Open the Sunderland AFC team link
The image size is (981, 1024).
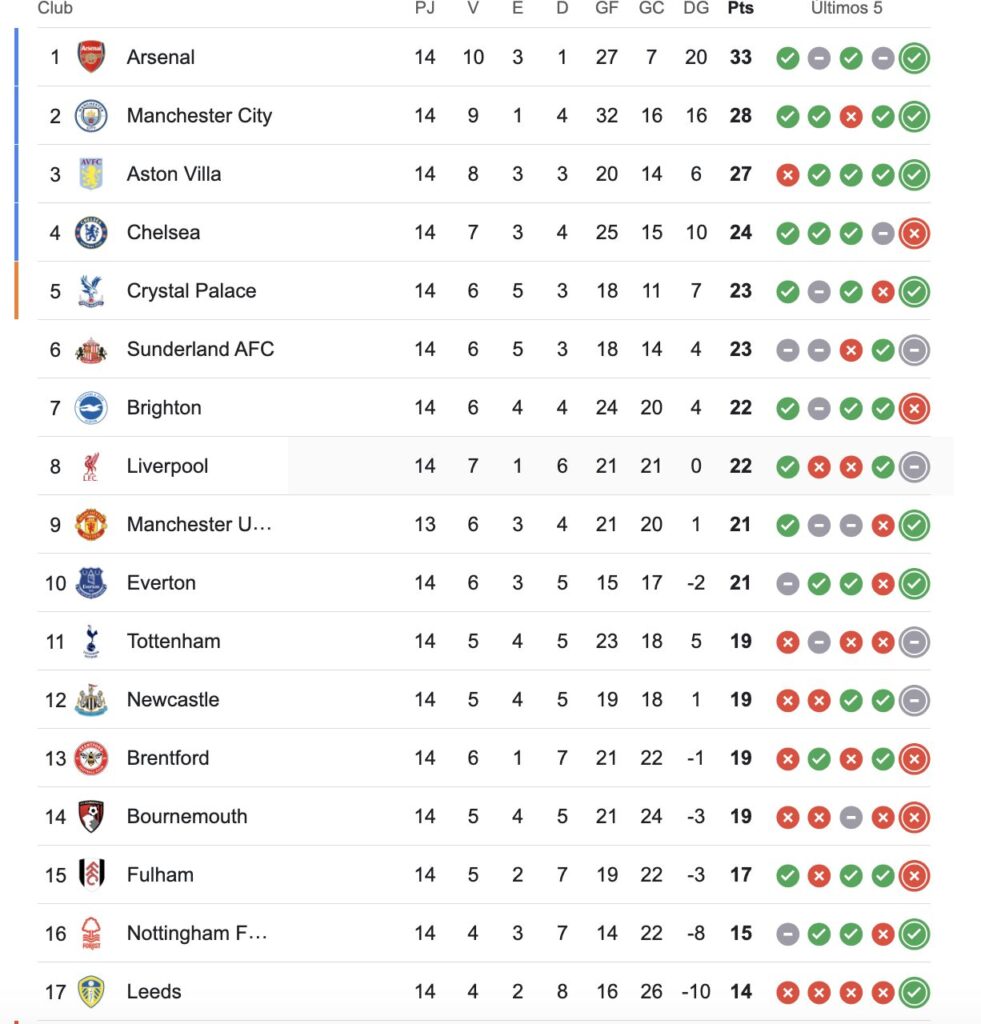(x=200, y=349)
